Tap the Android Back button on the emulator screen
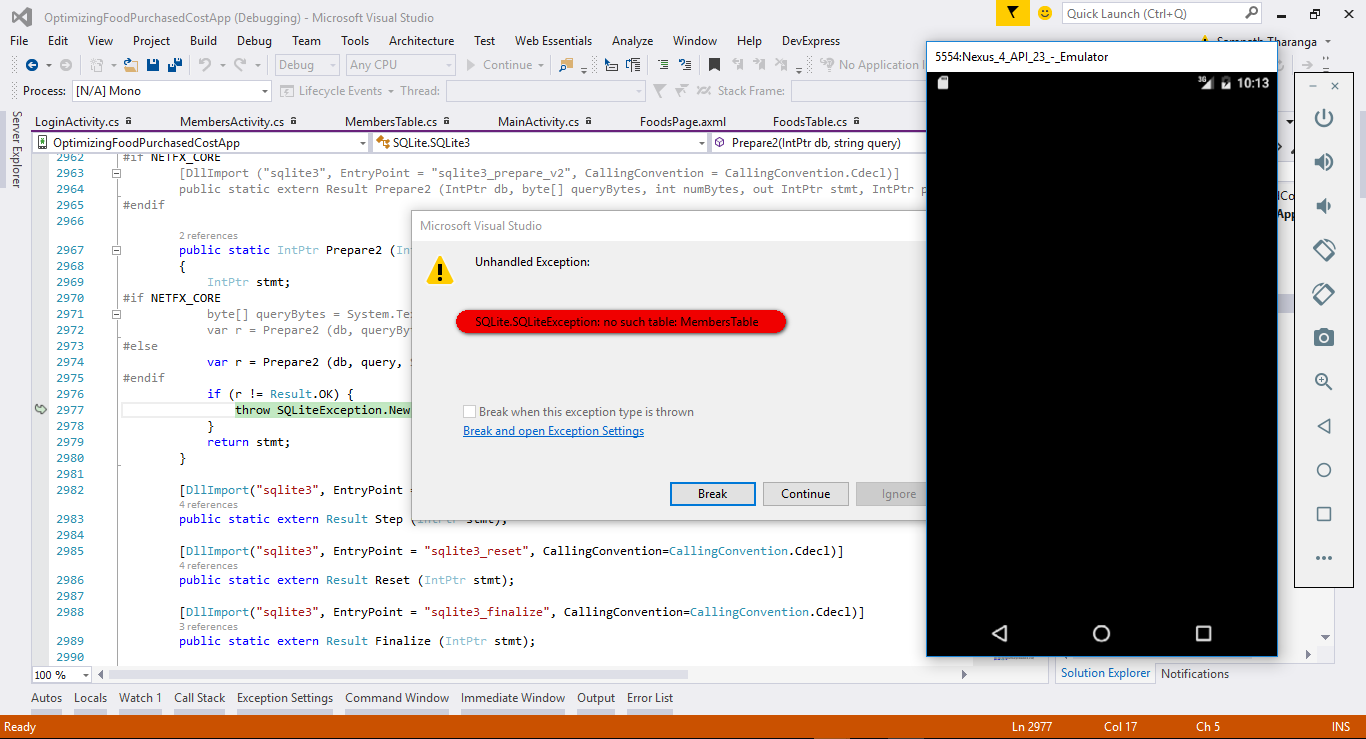 click(999, 633)
